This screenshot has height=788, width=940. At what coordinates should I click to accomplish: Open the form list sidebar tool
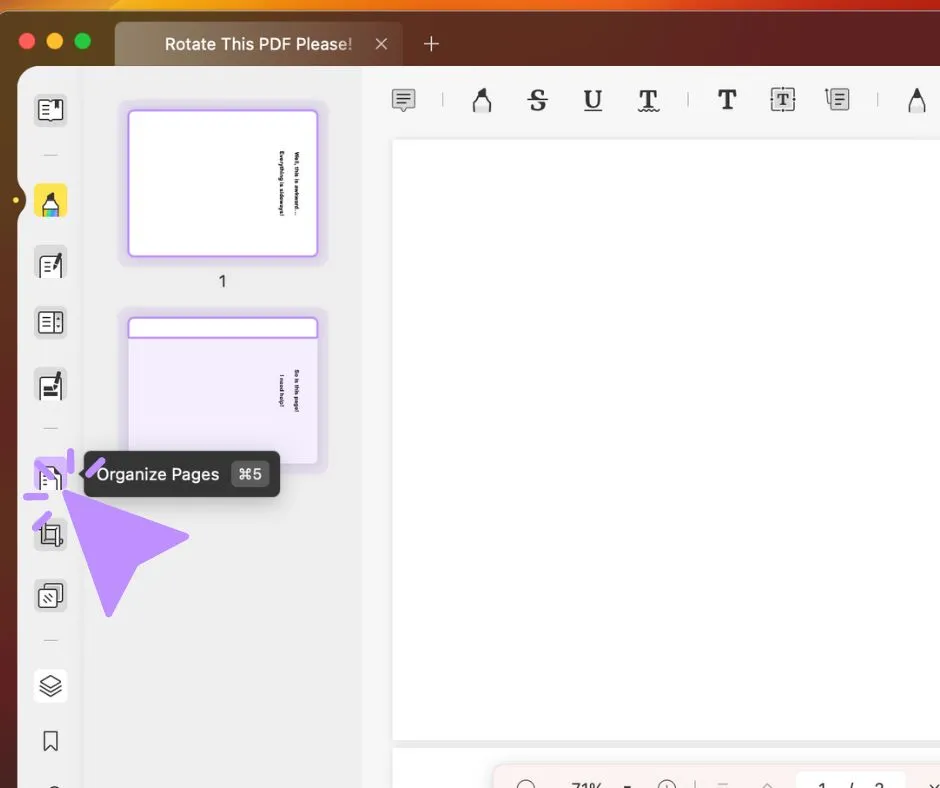[x=50, y=323]
